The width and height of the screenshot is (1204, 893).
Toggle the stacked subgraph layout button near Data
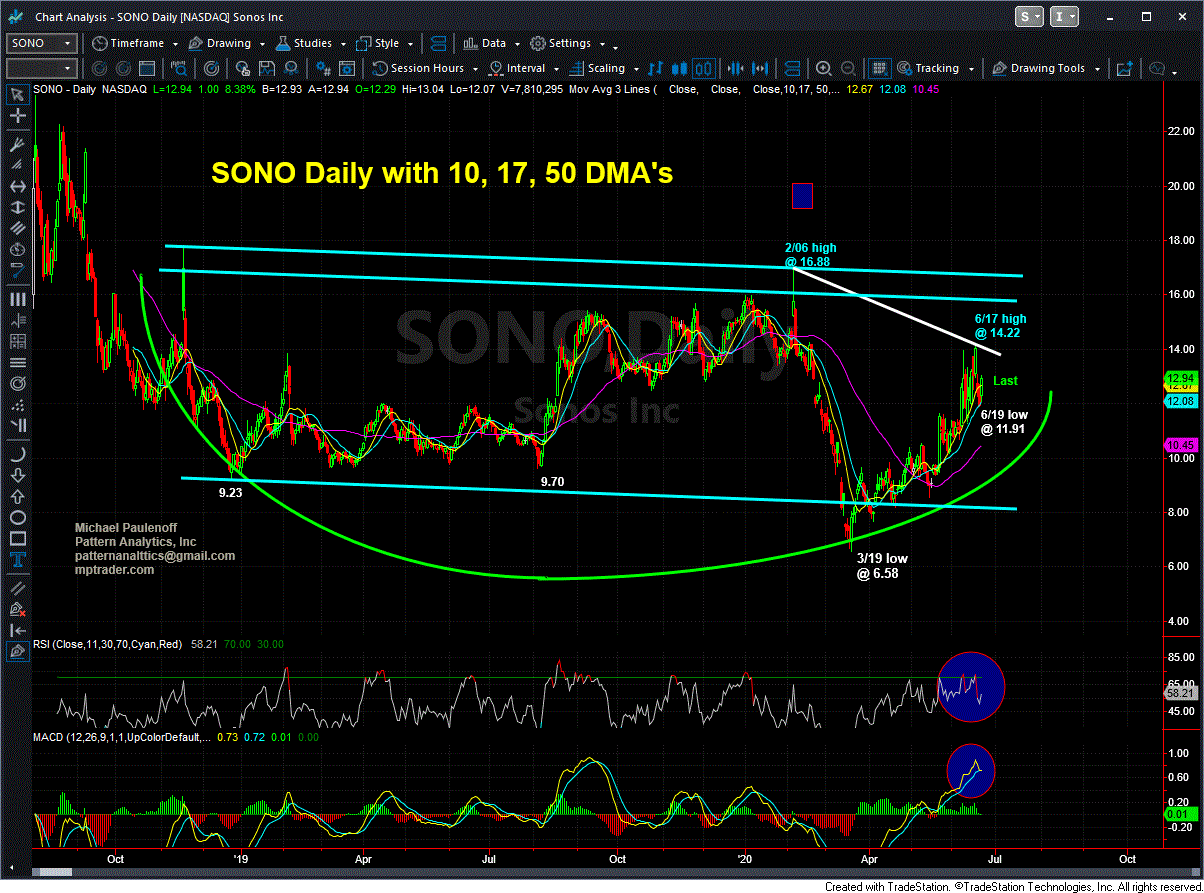tap(438, 43)
